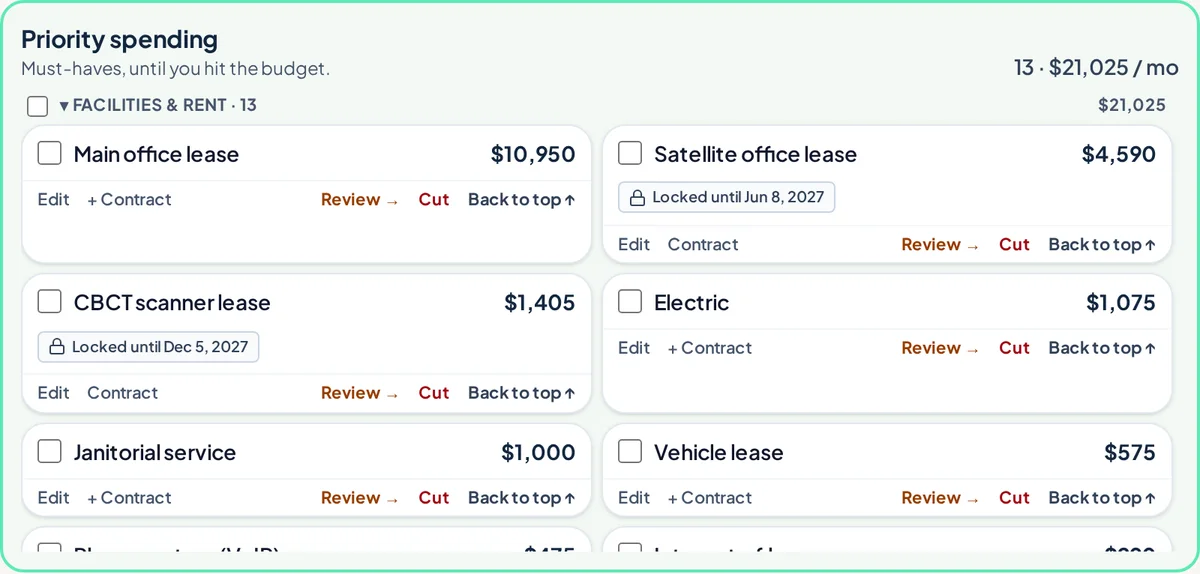Add a contract to Main office lease
This screenshot has width=1200, height=574.
pos(129,199)
